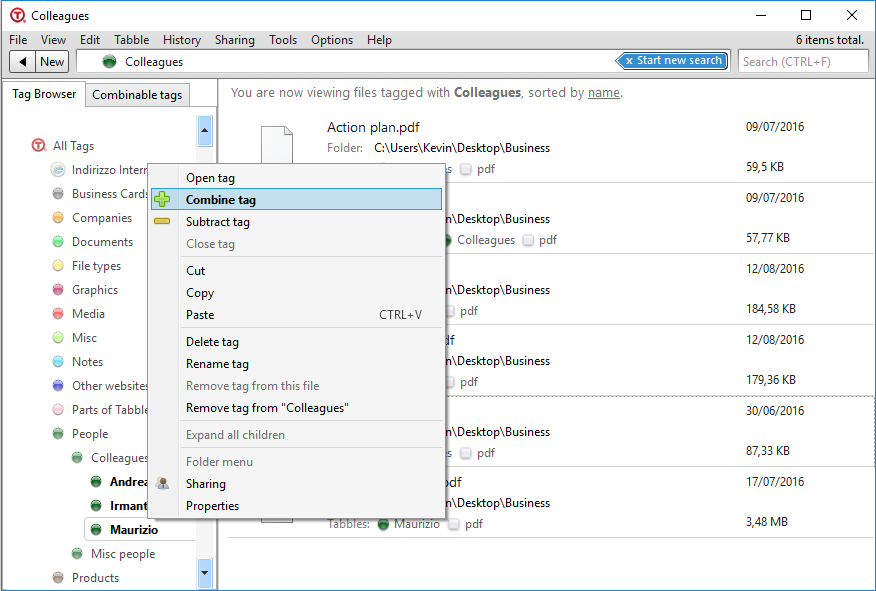Click the "name" sort link
Screen dimensions: 876x591
click(x=603, y=93)
